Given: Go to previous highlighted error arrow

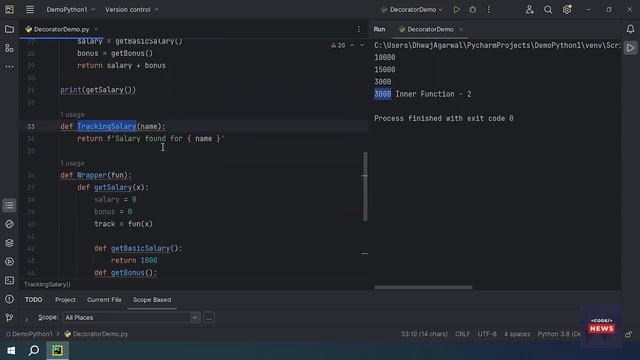Looking at the screenshot, I should pos(352,45).
